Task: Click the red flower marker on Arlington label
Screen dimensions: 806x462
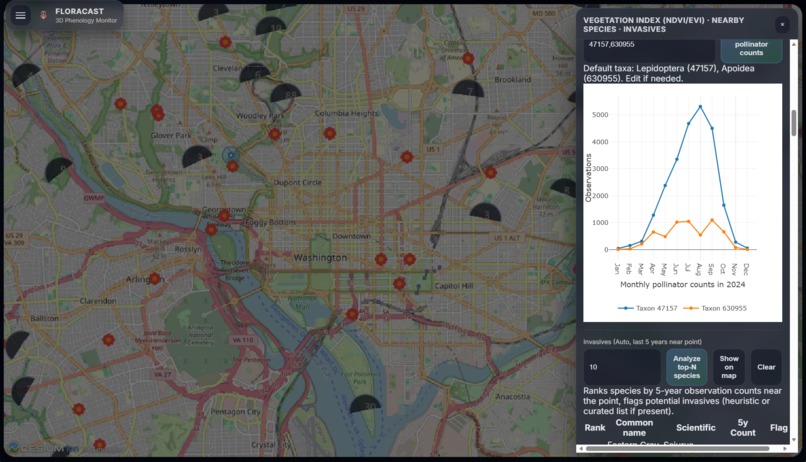Action: coord(155,279)
